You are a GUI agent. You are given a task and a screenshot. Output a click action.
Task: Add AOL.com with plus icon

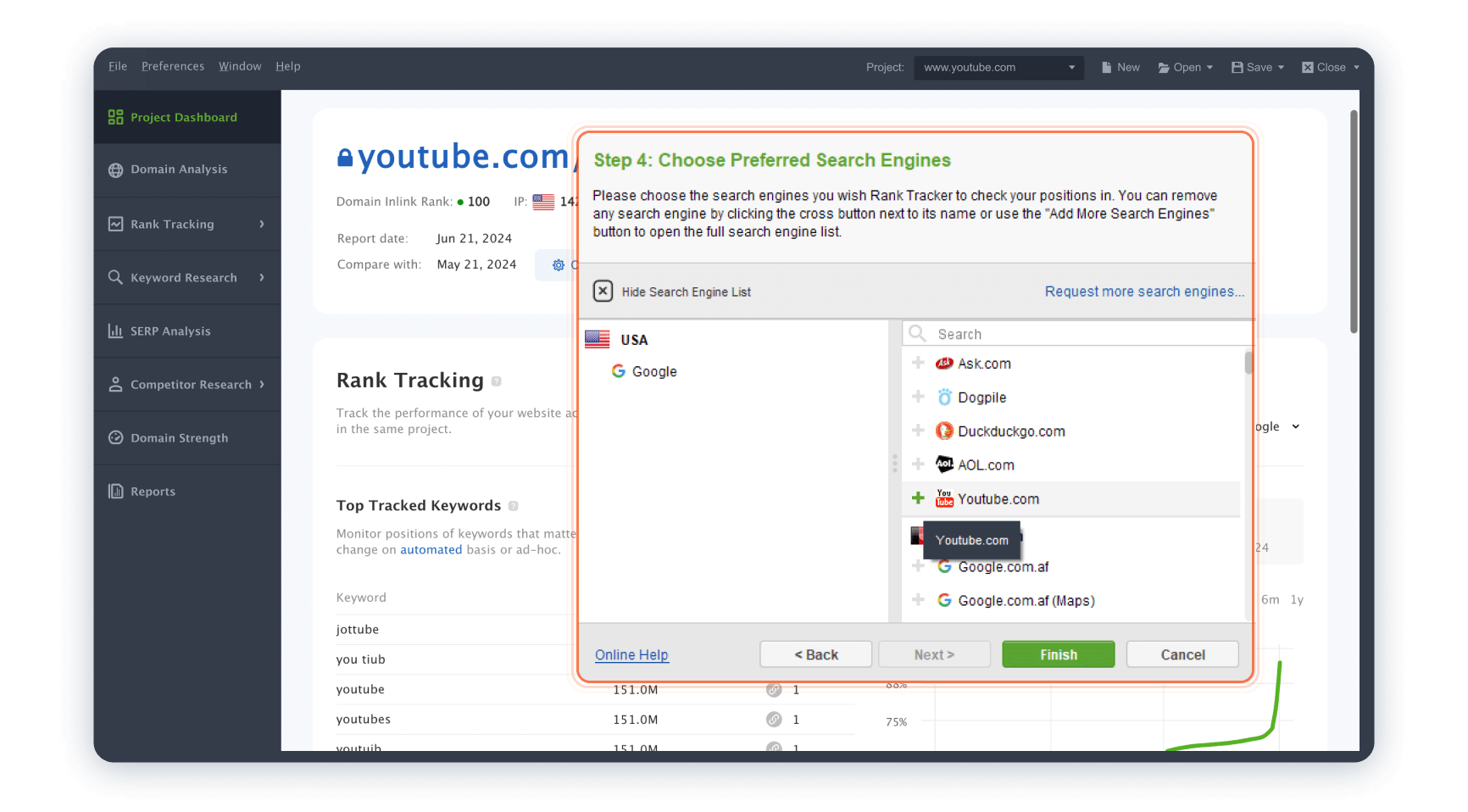tap(918, 464)
